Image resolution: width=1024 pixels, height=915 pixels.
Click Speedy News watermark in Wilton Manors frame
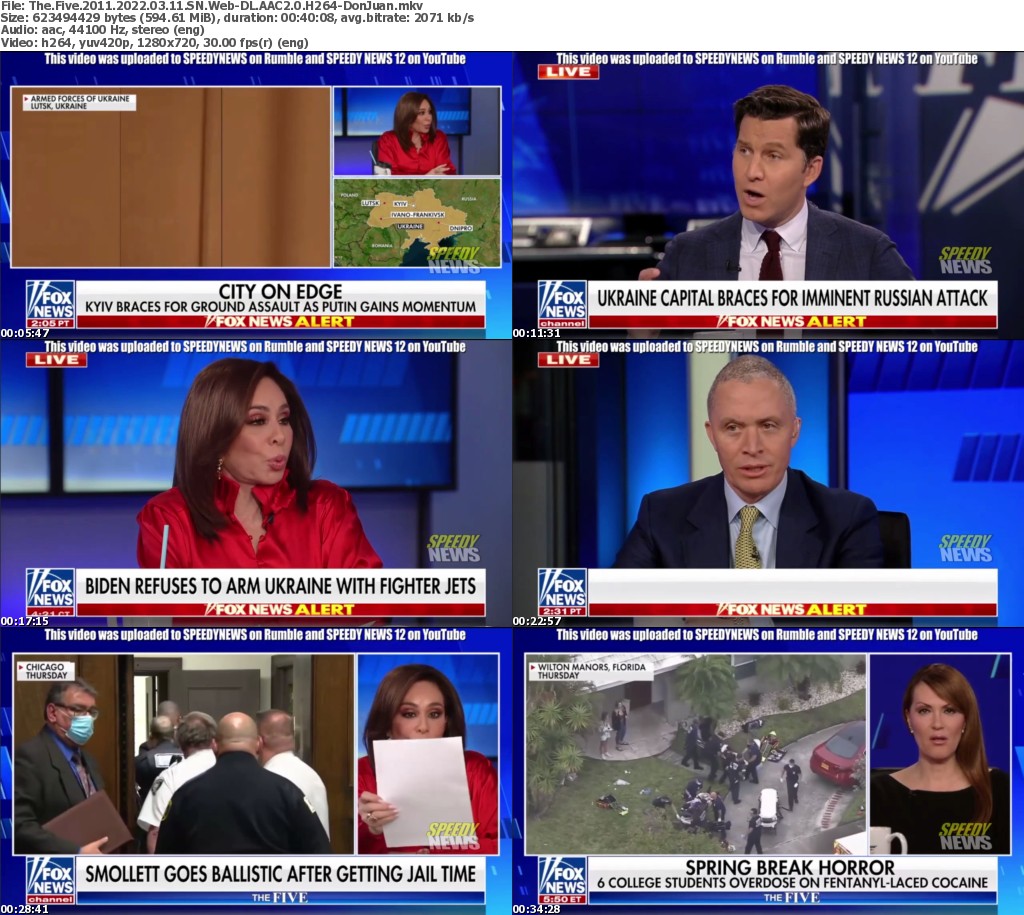(x=965, y=836)
